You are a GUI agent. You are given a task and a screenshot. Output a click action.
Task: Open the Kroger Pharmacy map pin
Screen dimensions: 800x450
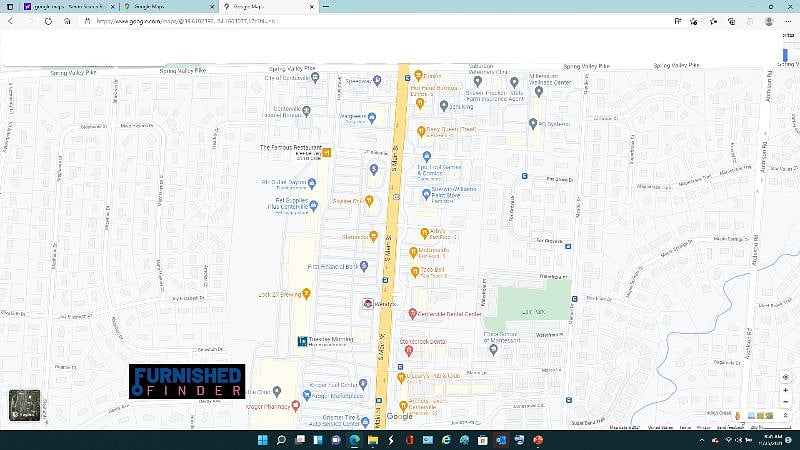[295, 406]
